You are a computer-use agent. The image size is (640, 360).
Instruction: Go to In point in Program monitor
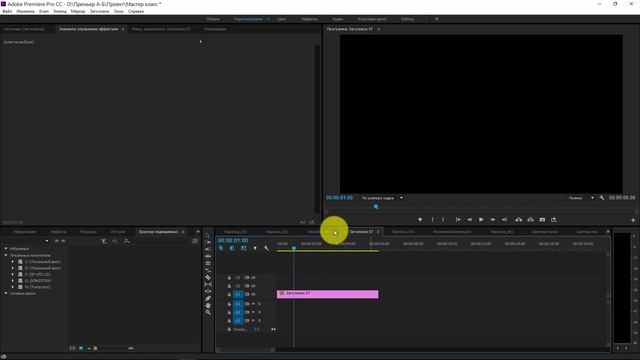point(458,220)
